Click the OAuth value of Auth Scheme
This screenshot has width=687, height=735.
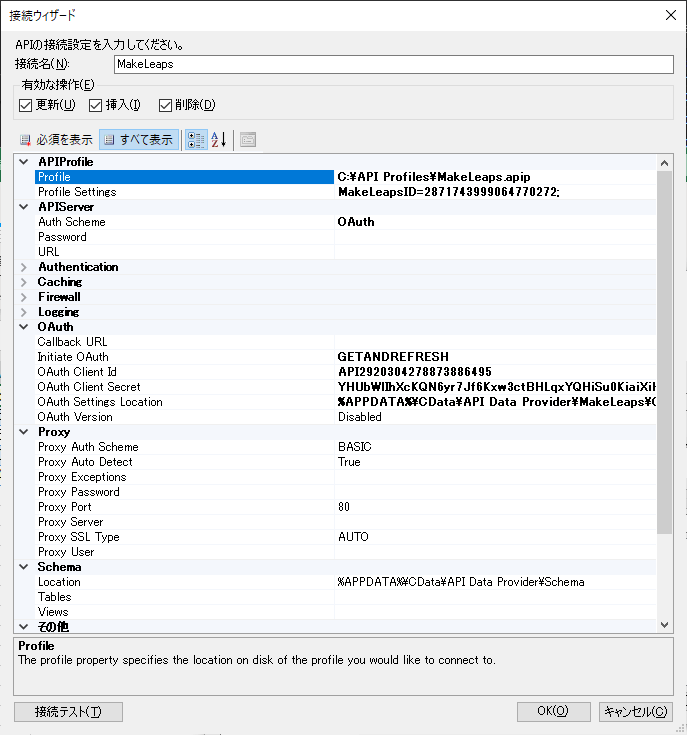[x=356, y=222]
